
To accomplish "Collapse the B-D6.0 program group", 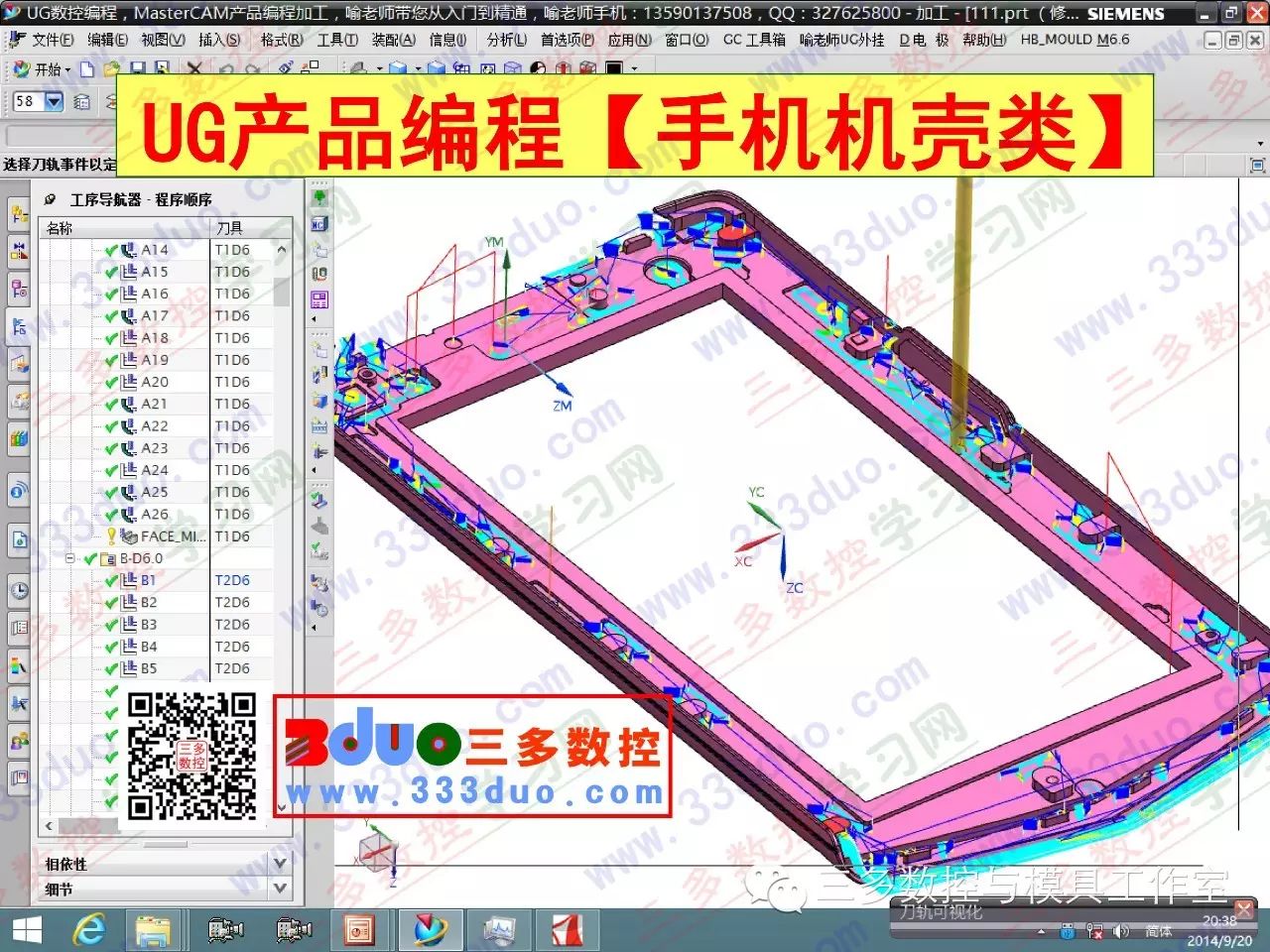I will tap(70, 558).
